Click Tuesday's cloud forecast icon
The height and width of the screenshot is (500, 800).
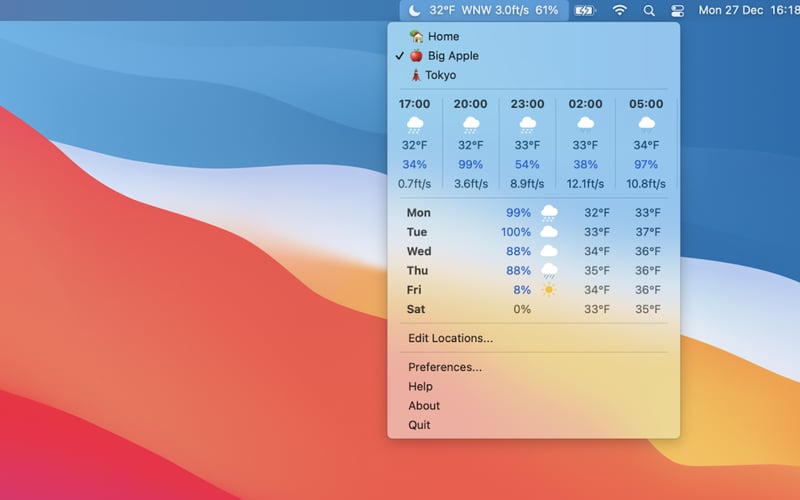pyautogui.click(x=549, y=232)
